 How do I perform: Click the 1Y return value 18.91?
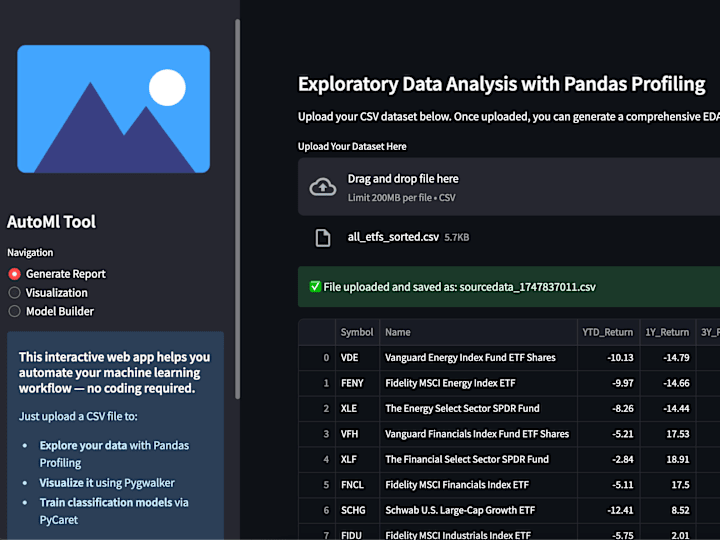(x=667, y=460)
